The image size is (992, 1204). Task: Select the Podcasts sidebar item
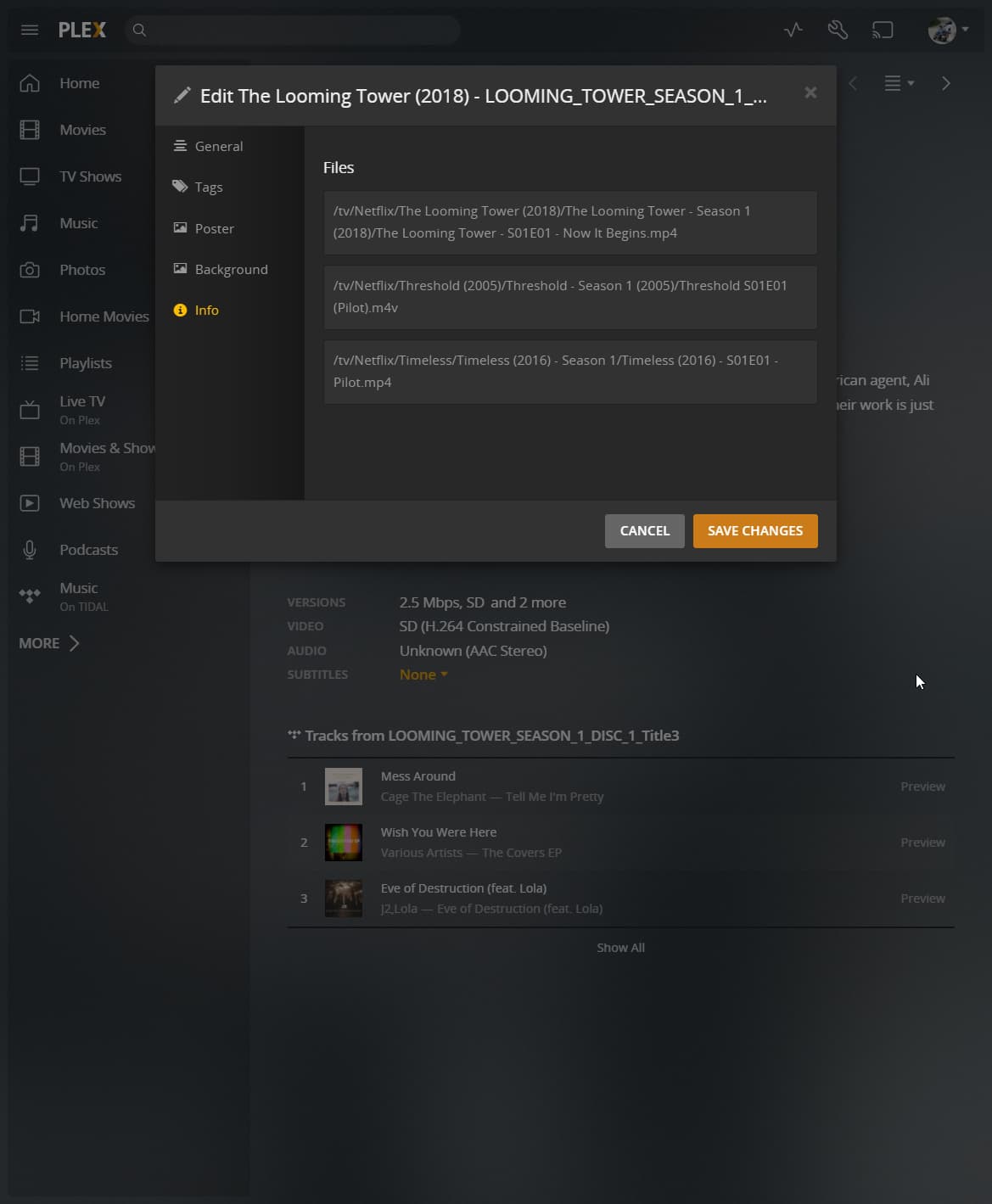click(88, 549)
